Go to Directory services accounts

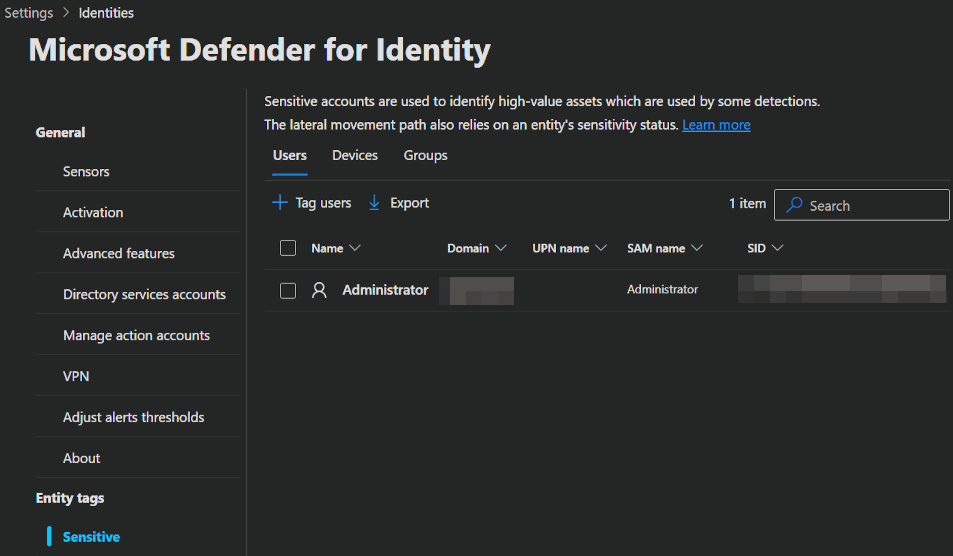point(144,295)
